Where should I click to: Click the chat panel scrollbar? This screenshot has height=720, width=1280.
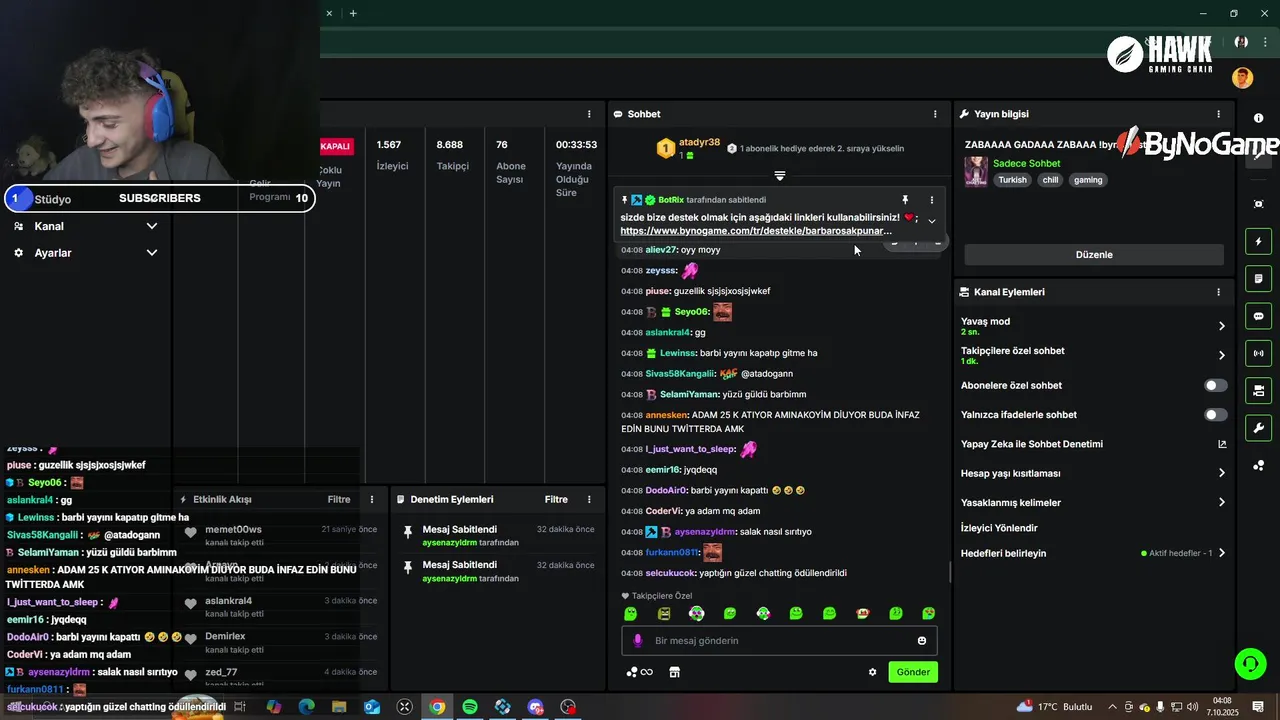pos(950,572)
